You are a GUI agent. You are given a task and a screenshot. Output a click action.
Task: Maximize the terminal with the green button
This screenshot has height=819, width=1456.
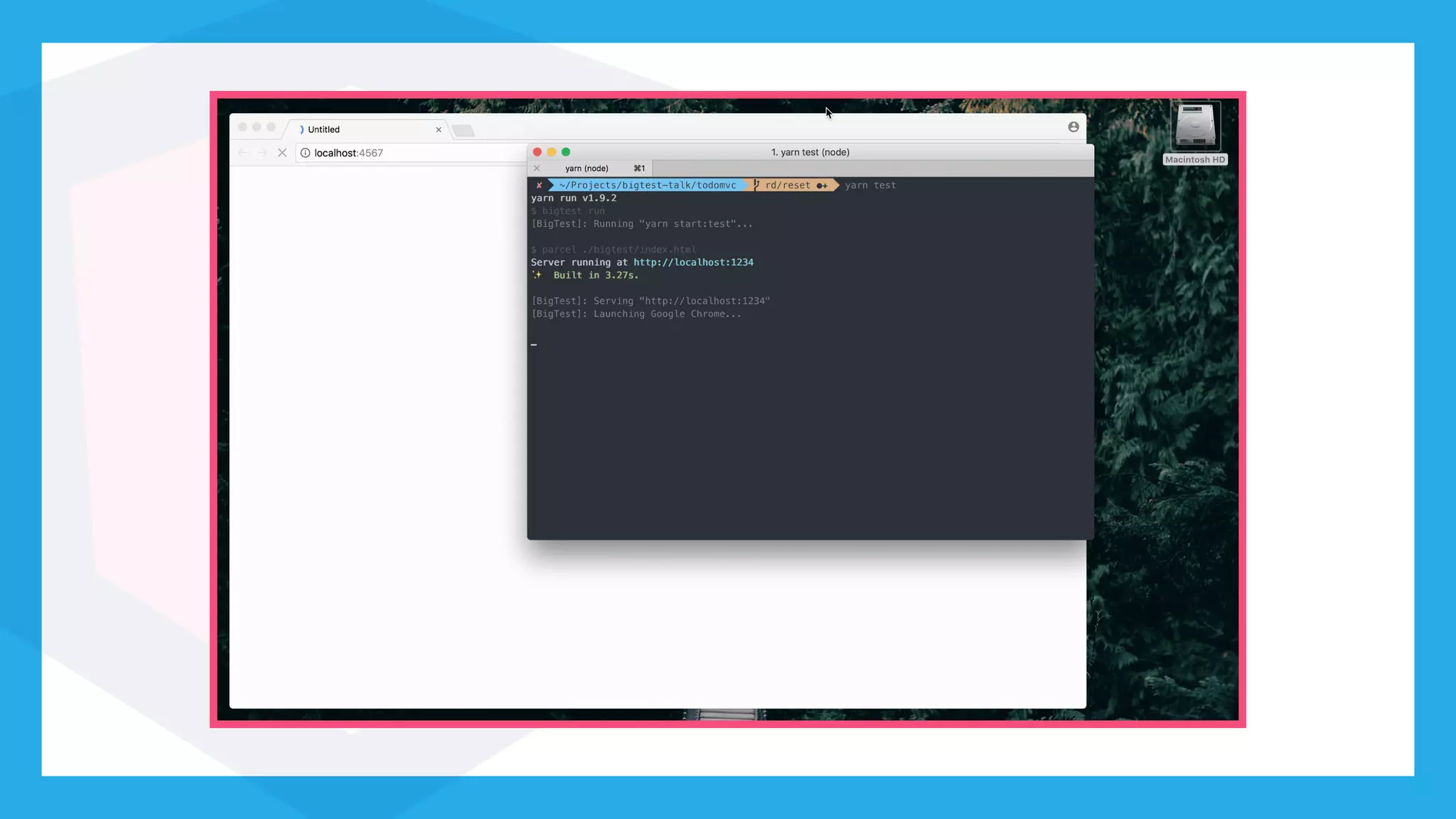[566, 152]
